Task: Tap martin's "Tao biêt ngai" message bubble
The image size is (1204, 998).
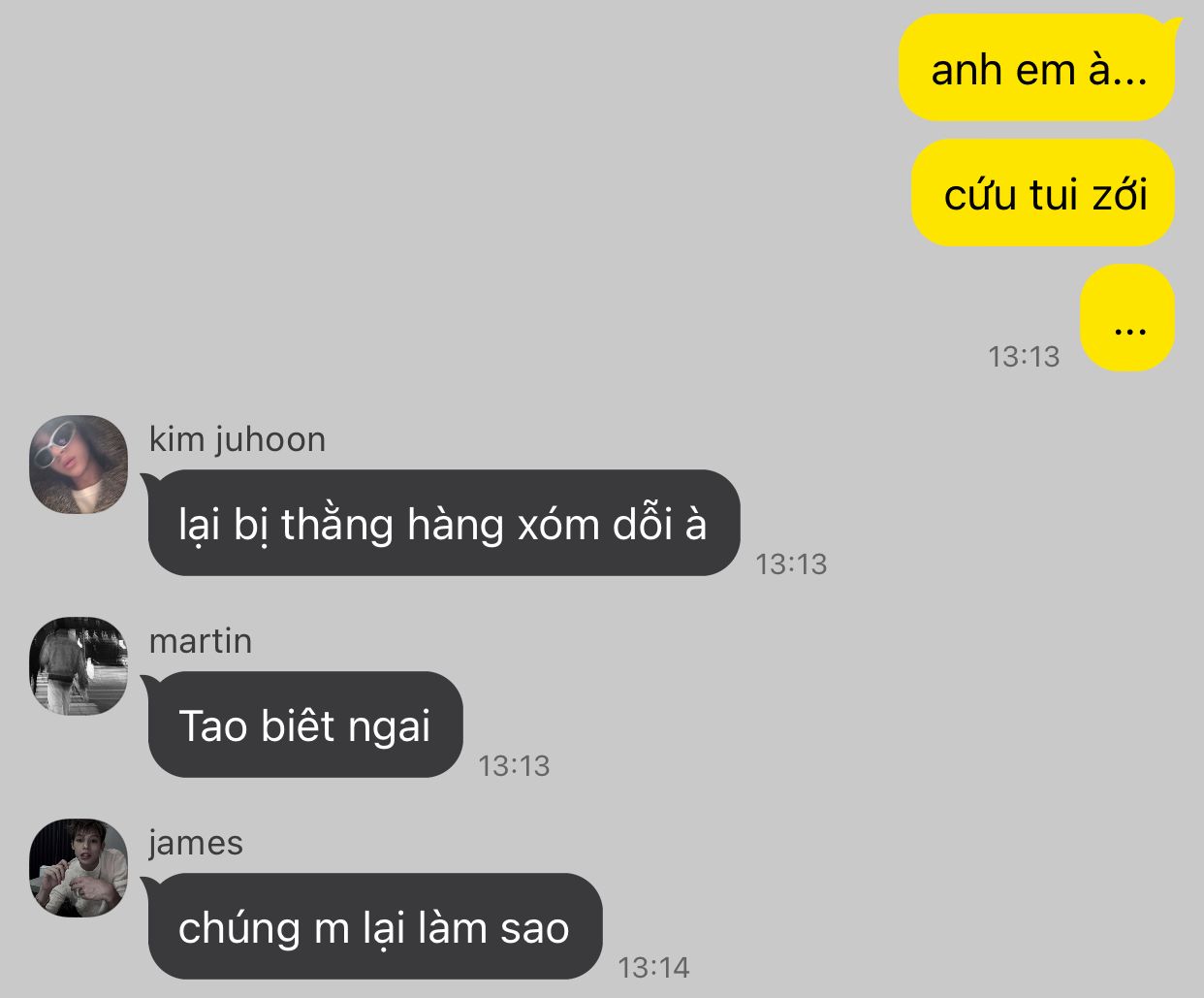Action: tap(303, 724)
